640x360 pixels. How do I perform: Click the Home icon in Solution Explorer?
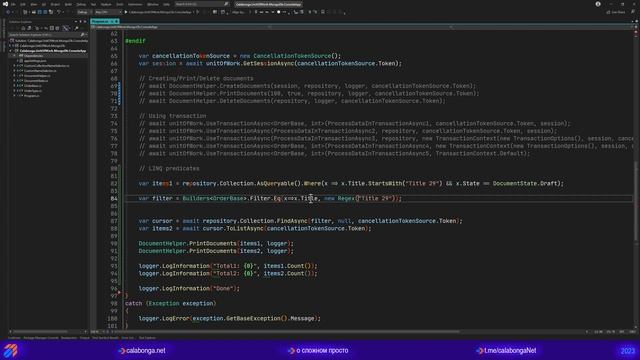[23, 28]
